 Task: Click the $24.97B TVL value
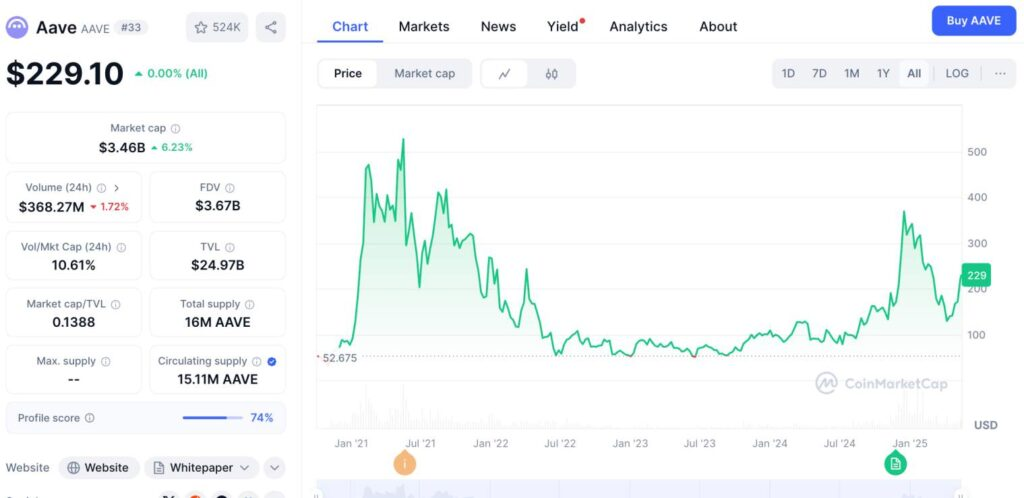(x=217, y=265)
